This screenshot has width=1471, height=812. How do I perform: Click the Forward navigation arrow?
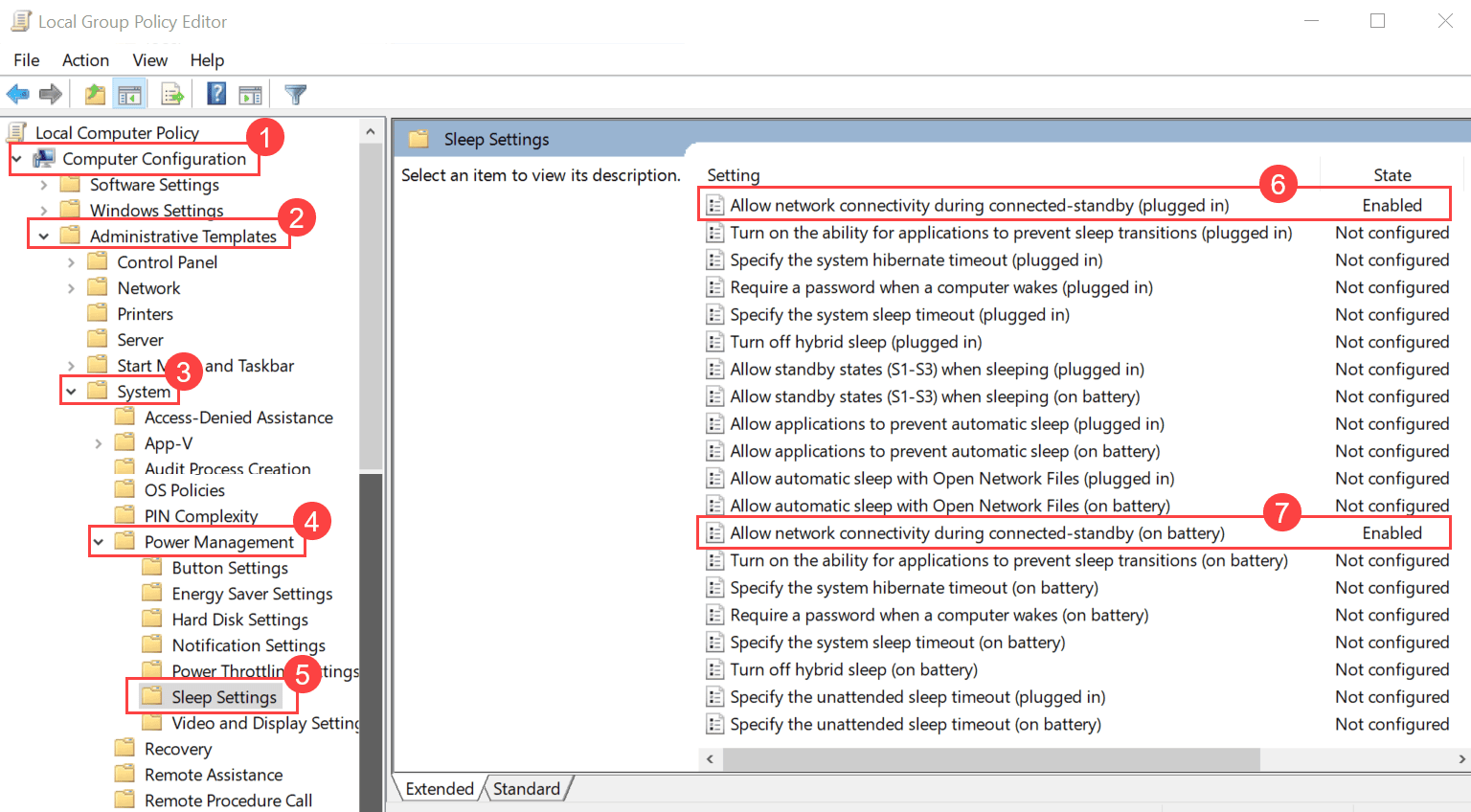click(50, 93)
